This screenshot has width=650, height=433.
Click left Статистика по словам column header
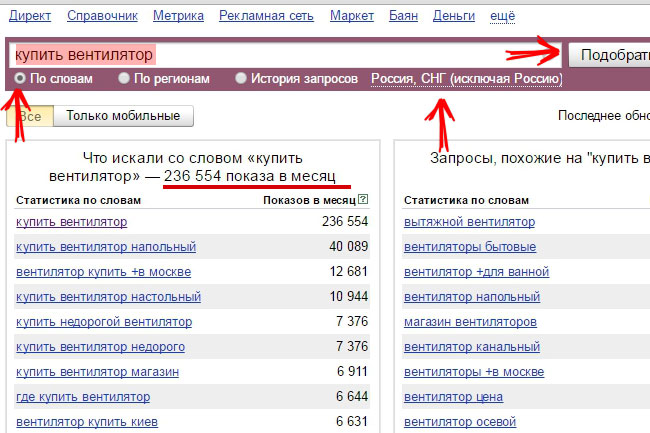tap(78, 200)
